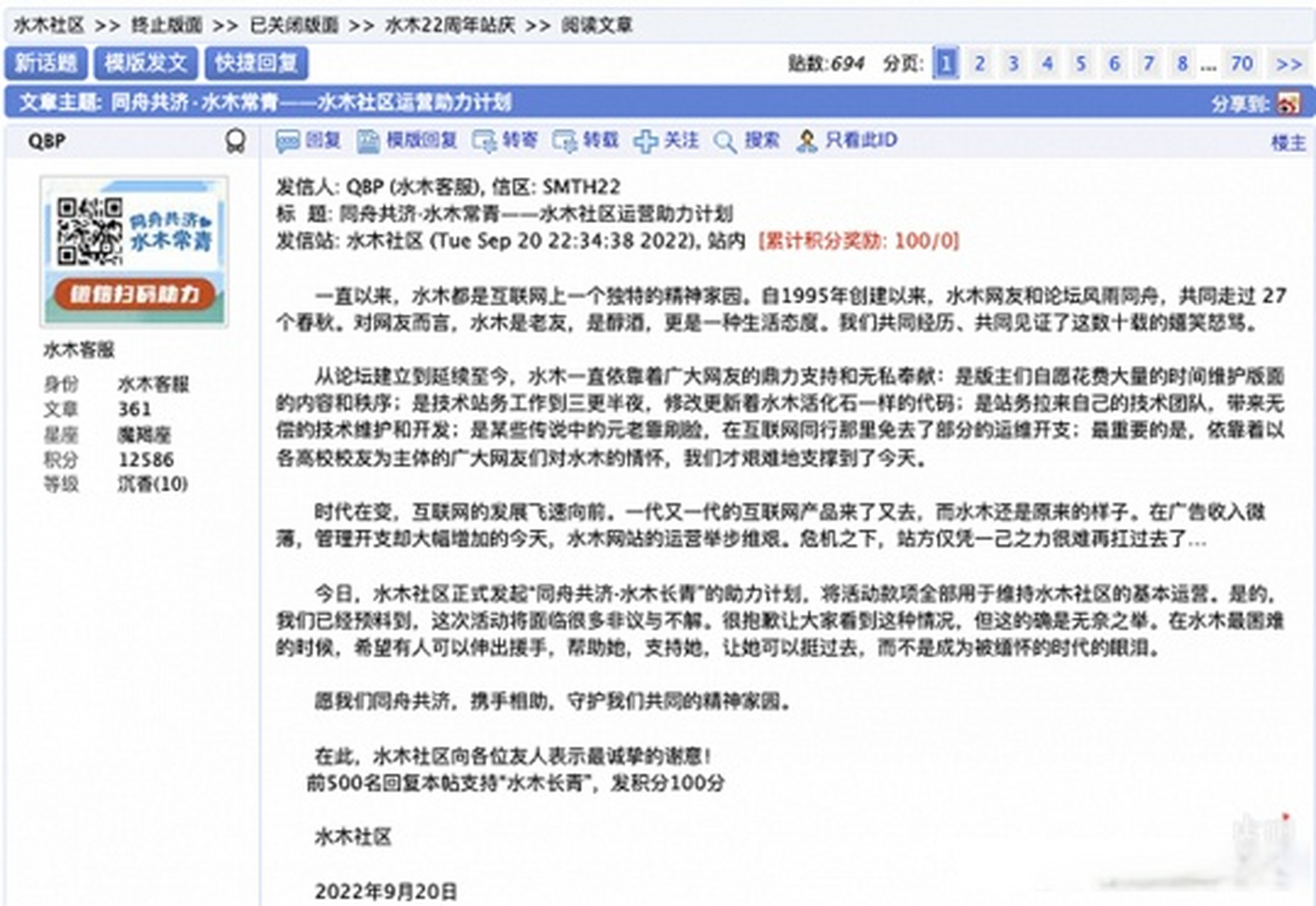1316x906 pixels.
Task: Return to 水木社区 via breadcrumb
Action: pyautogui.click(x=46, y=23)
